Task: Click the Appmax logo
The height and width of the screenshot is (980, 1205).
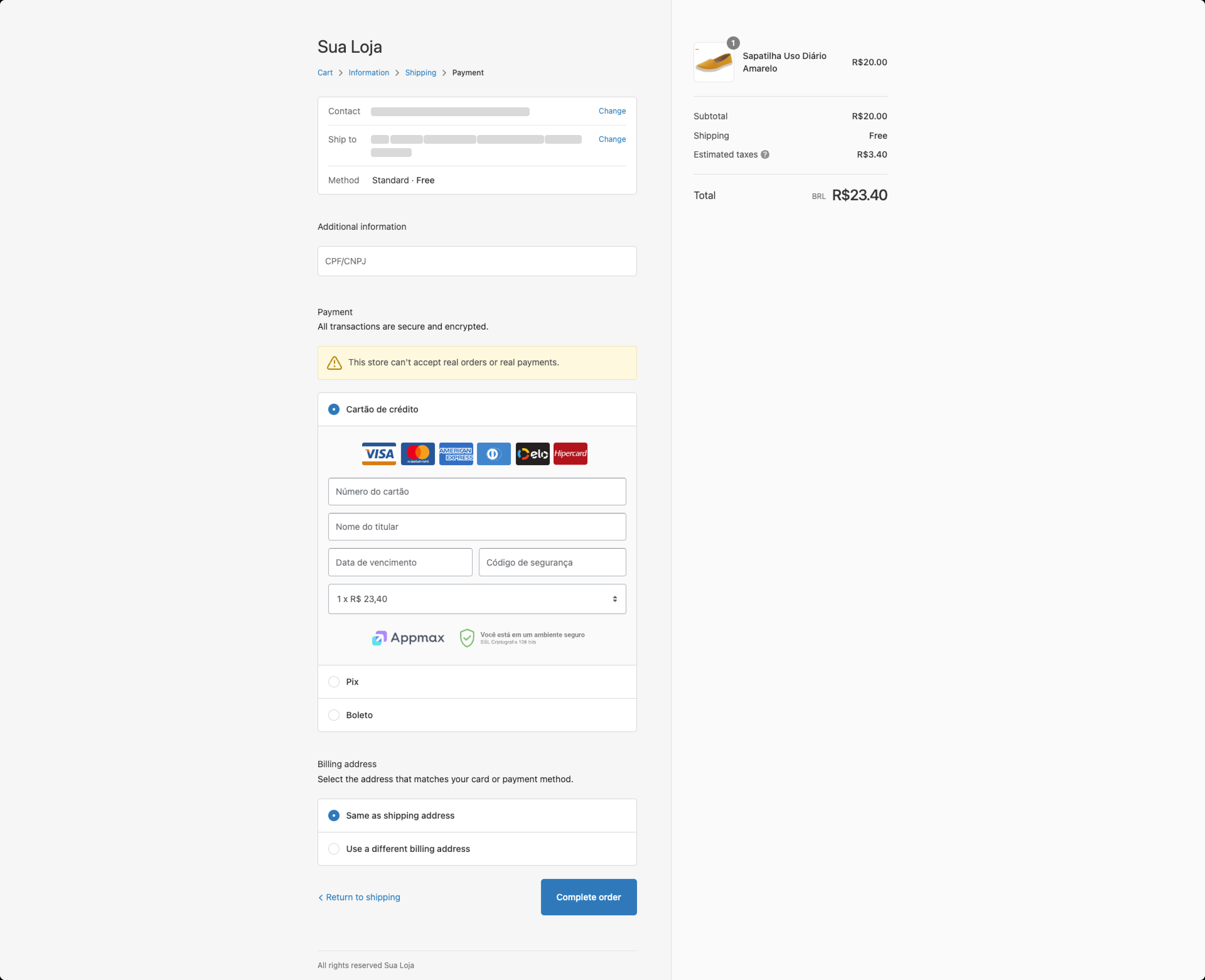Action: pos(408,638)
